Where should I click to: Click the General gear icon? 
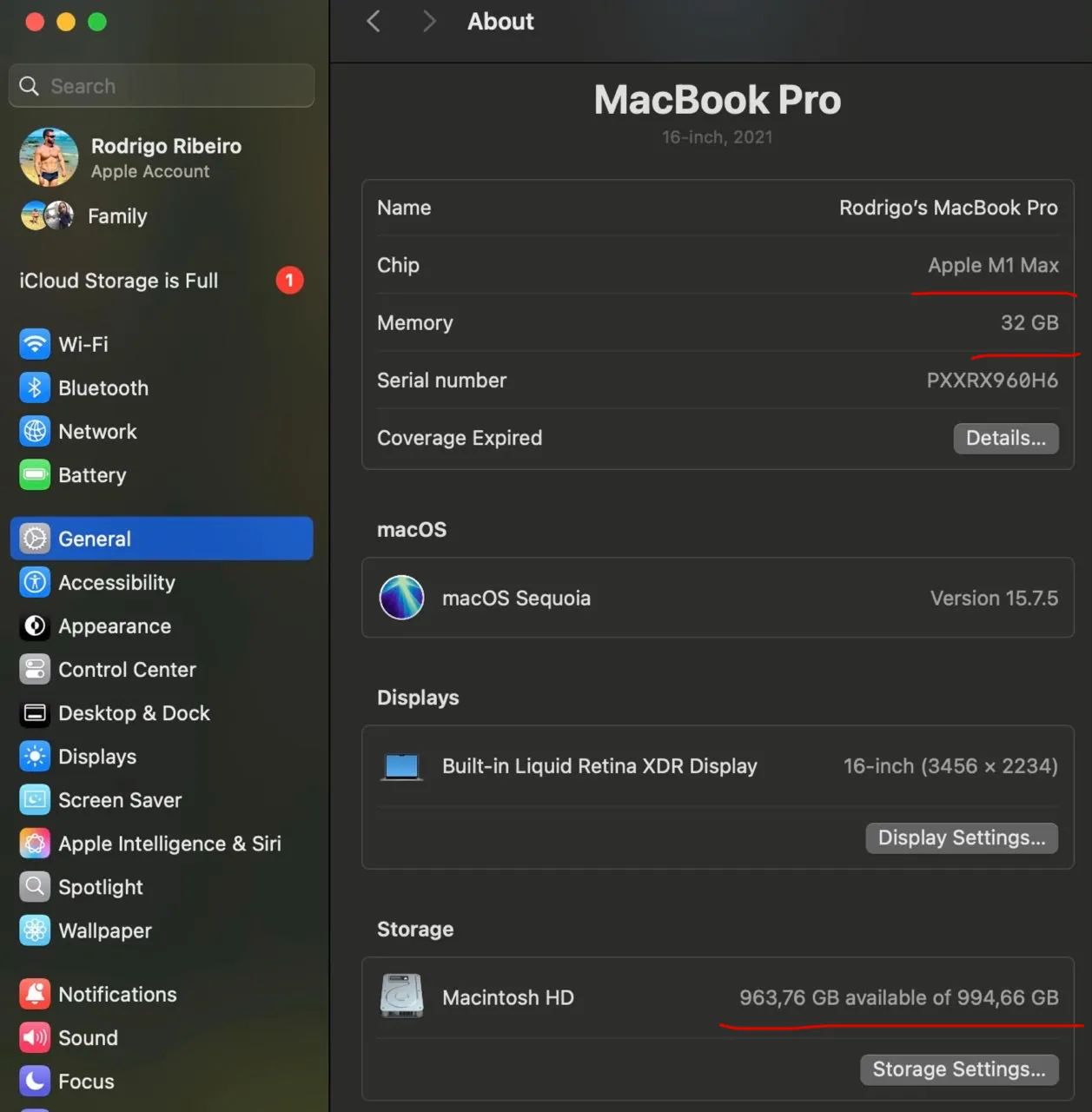[35, 539]
